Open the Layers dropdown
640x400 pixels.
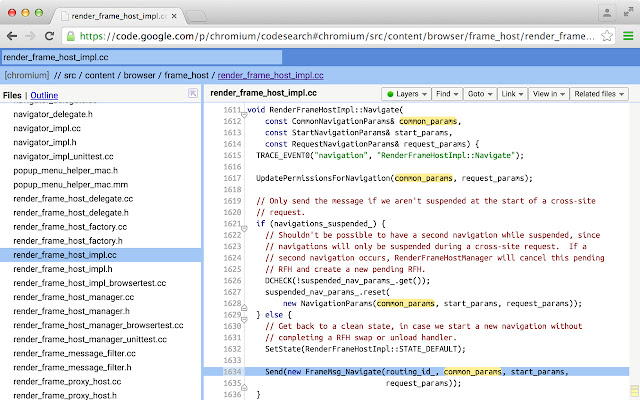click(406, 94)
